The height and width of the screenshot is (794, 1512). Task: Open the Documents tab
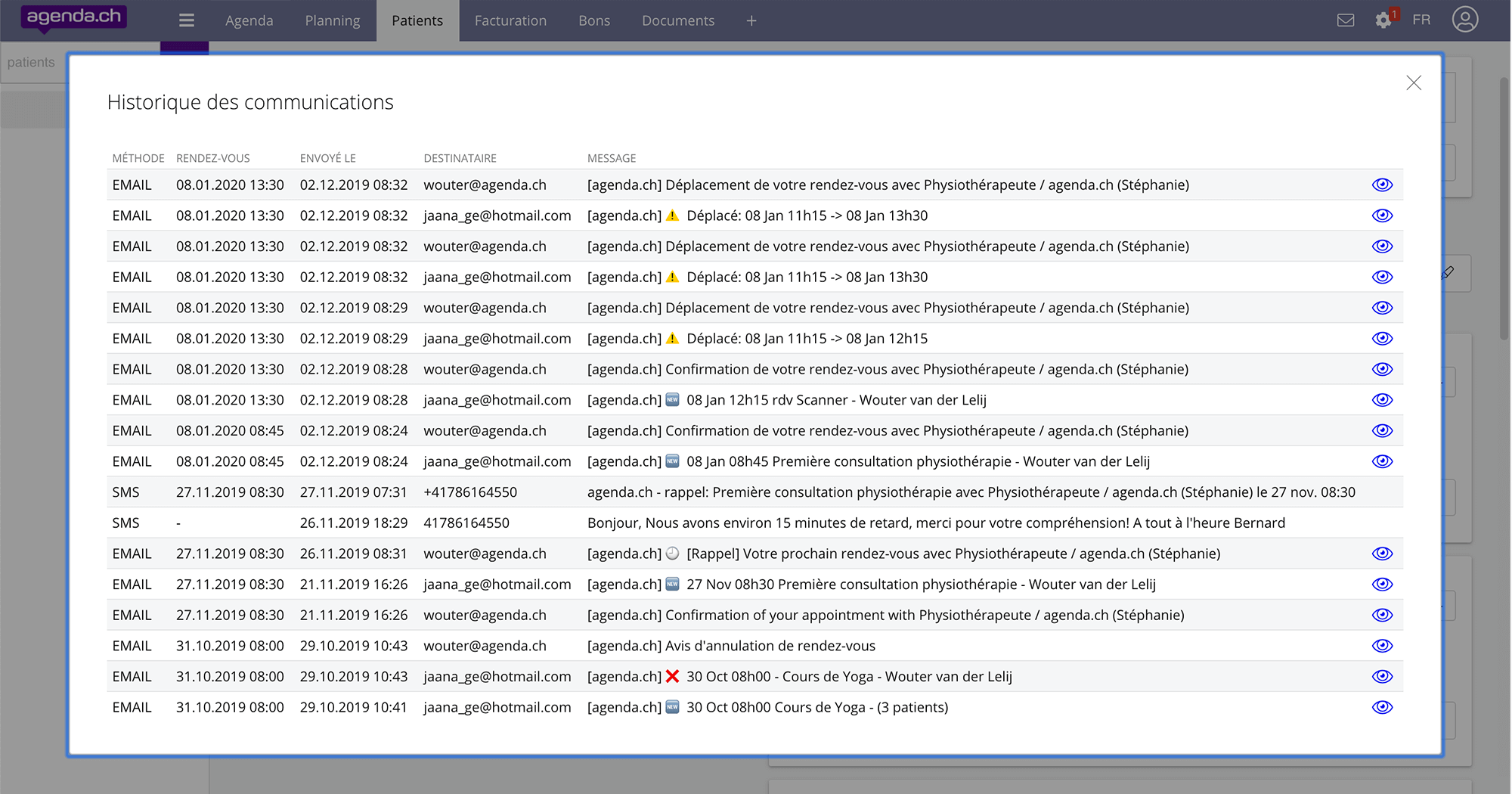tap(677, 20)
